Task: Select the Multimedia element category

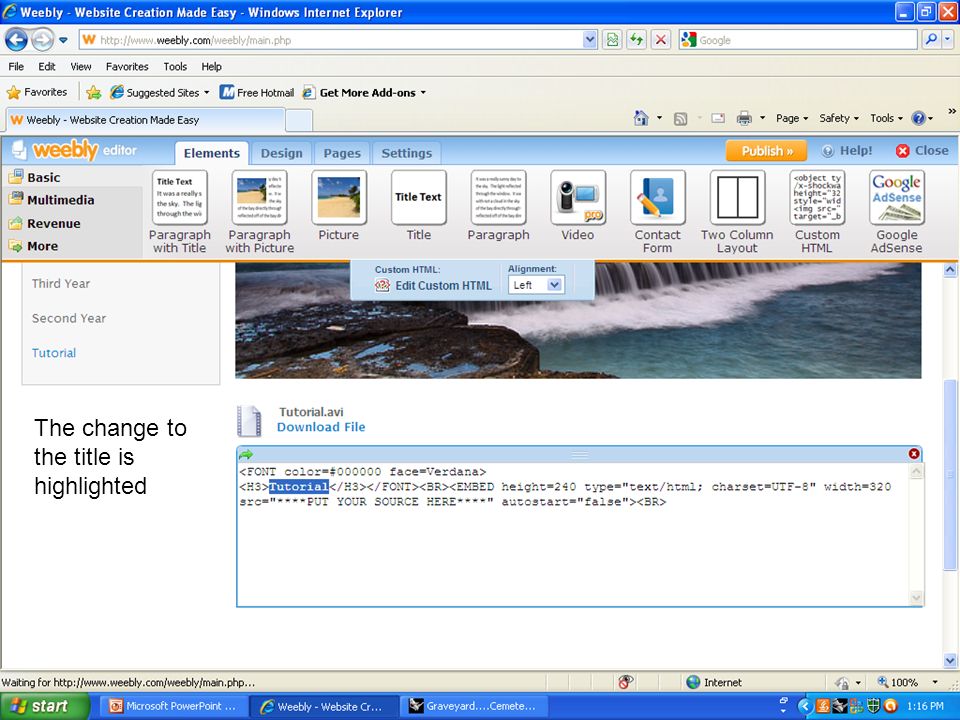Action: [x=52, y=200]
